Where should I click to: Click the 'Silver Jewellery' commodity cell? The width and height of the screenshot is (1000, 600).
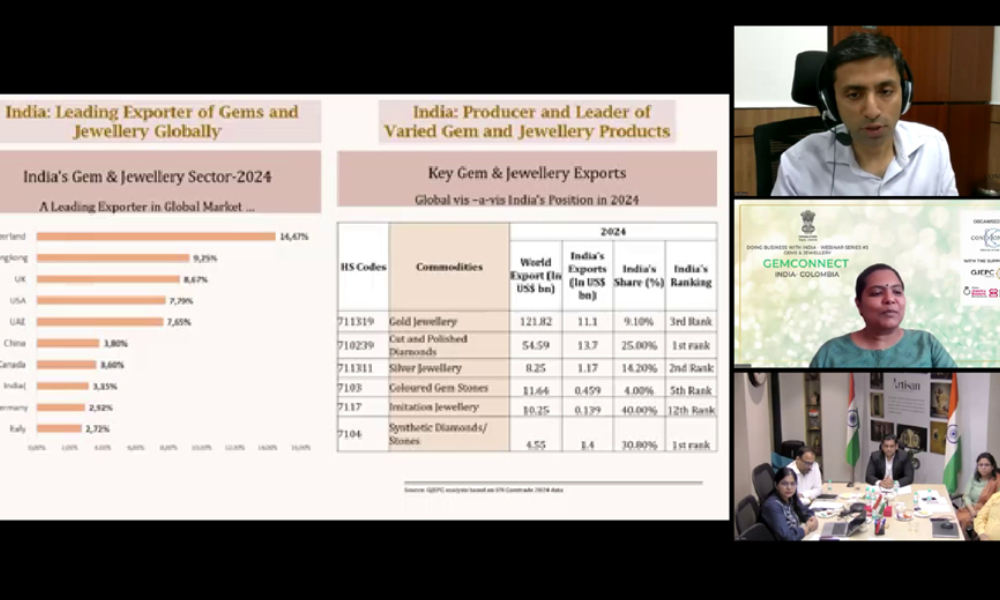(425, 368)
